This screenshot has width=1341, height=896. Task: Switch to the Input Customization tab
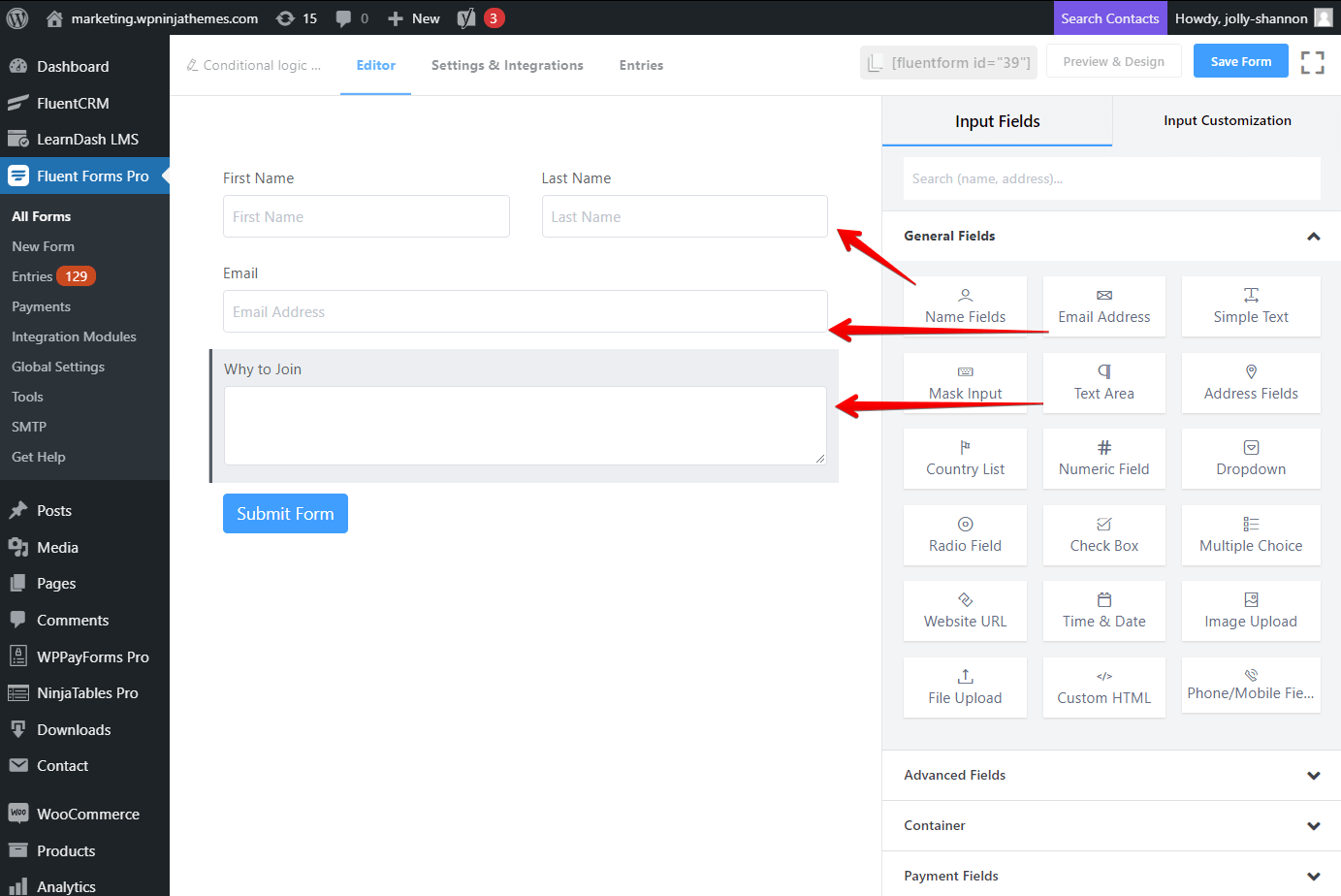[1227, 120]
